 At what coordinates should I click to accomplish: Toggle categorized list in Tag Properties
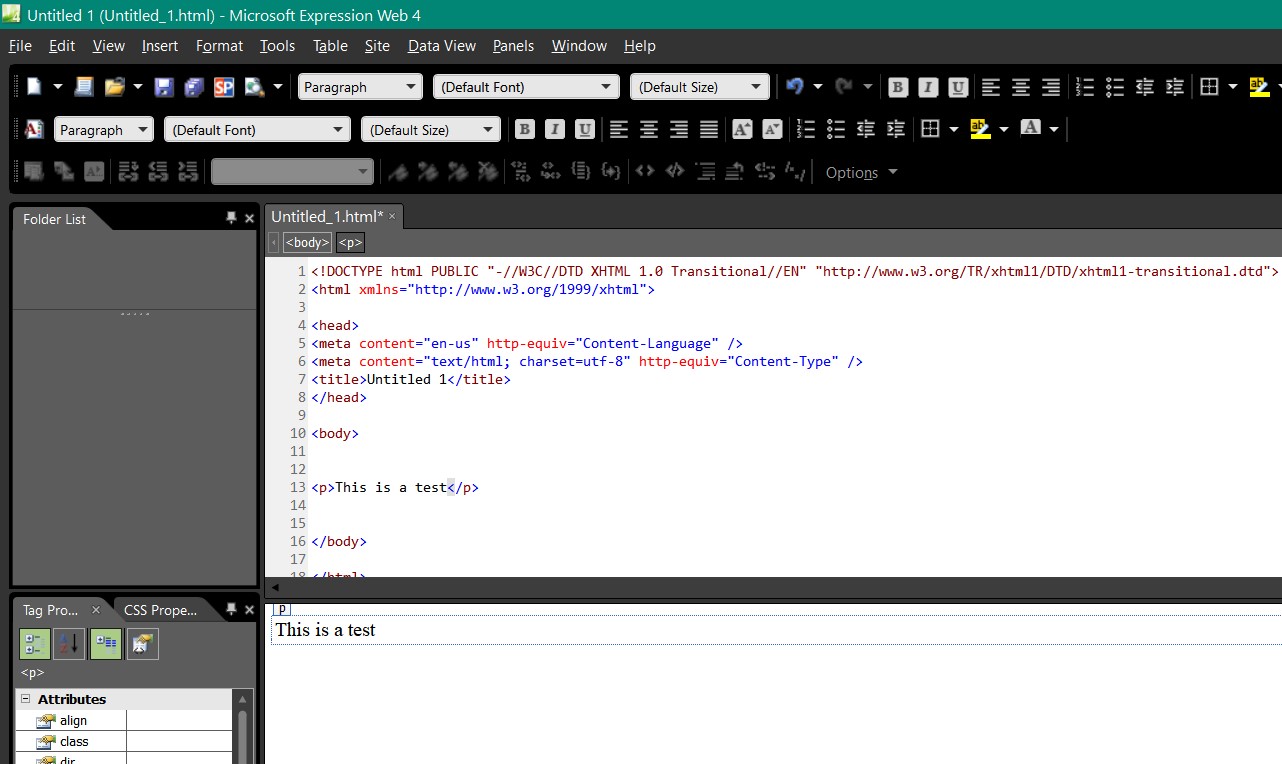[35, 644]
